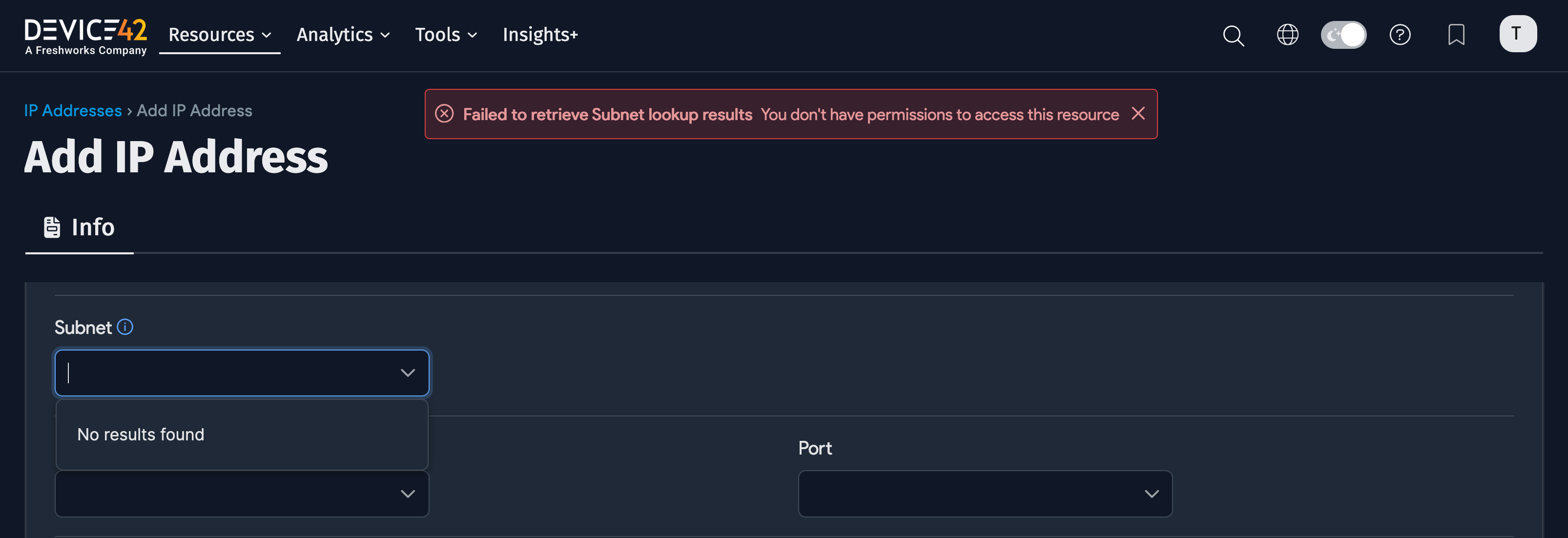Expand the dropdown below the Subnet results
This screenshot has height=538, width=1568.
pyautogui.click(x=407, y=494)
